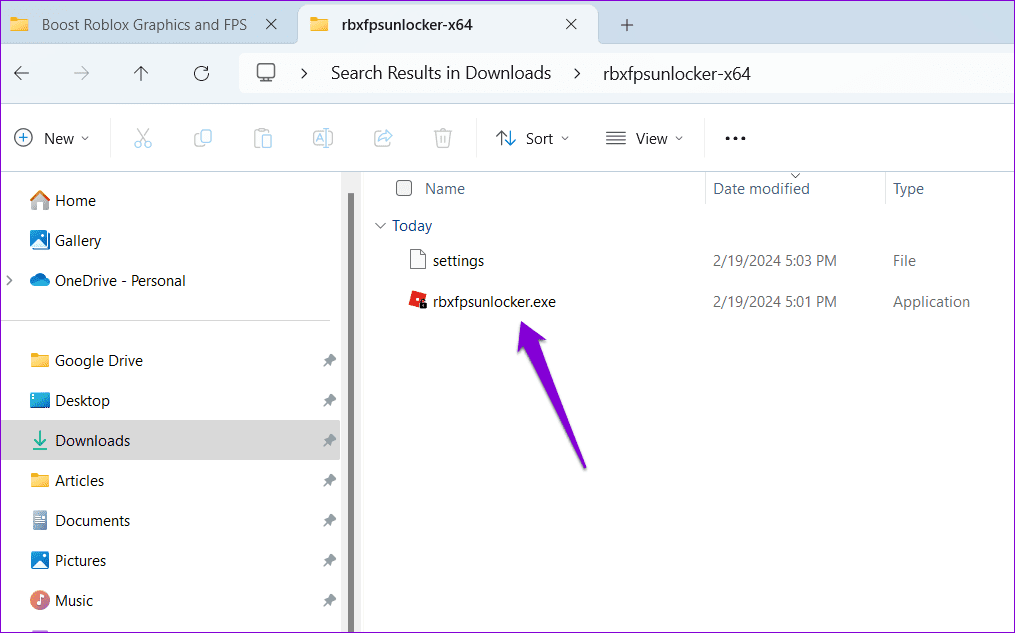Click the Cut scissors icon
Image resolution: width=1015 pixels, height=633 pixels.
(142, 139)
